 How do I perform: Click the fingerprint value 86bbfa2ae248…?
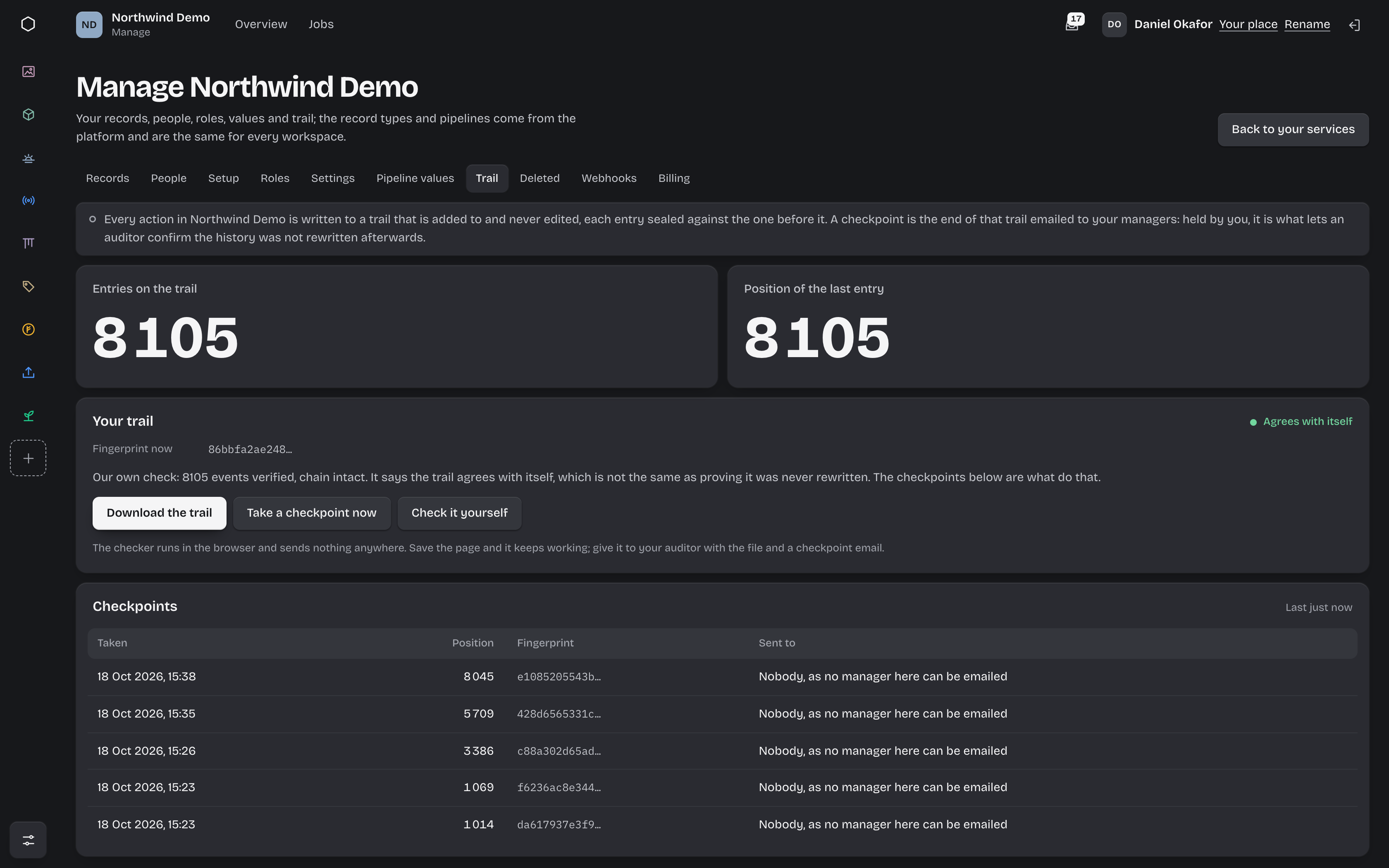pyautogui.click(x=250, y=450)
